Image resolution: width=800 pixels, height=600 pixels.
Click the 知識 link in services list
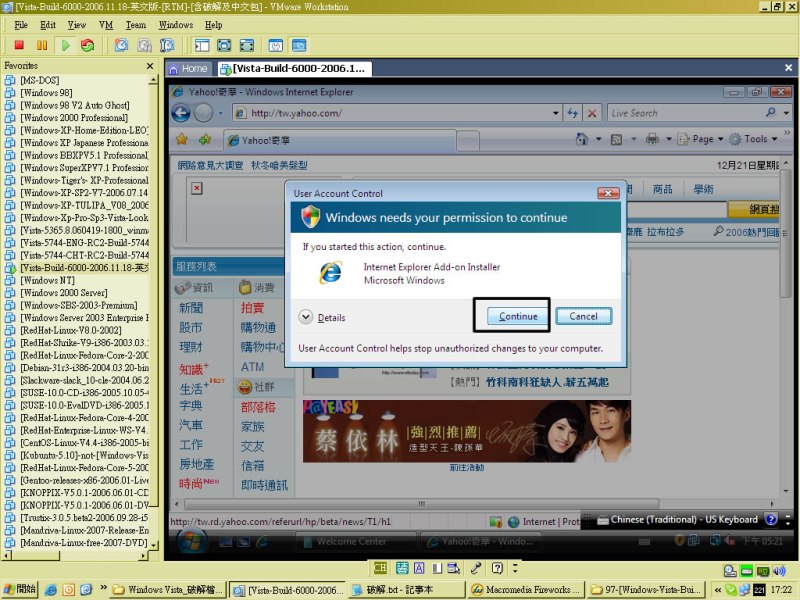191,369
